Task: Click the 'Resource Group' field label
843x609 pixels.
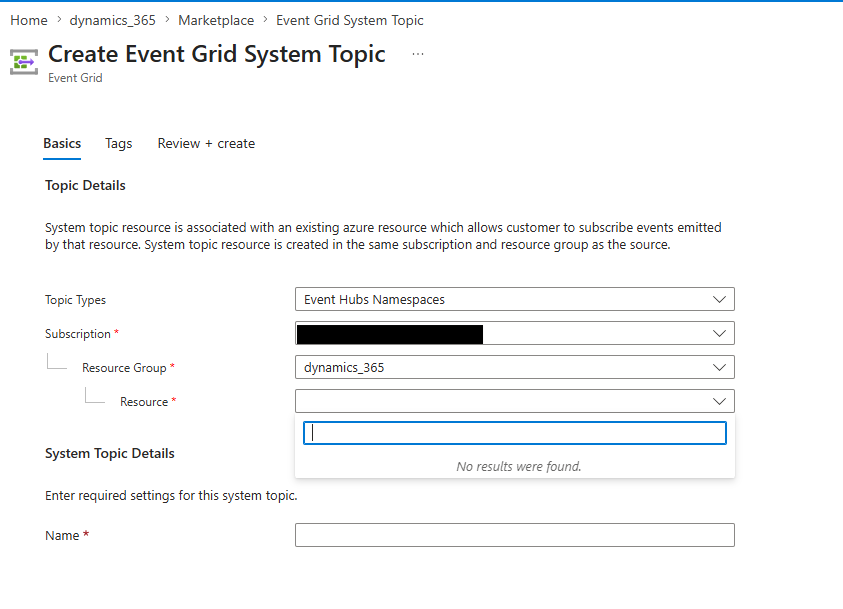Action: point(124,368)
